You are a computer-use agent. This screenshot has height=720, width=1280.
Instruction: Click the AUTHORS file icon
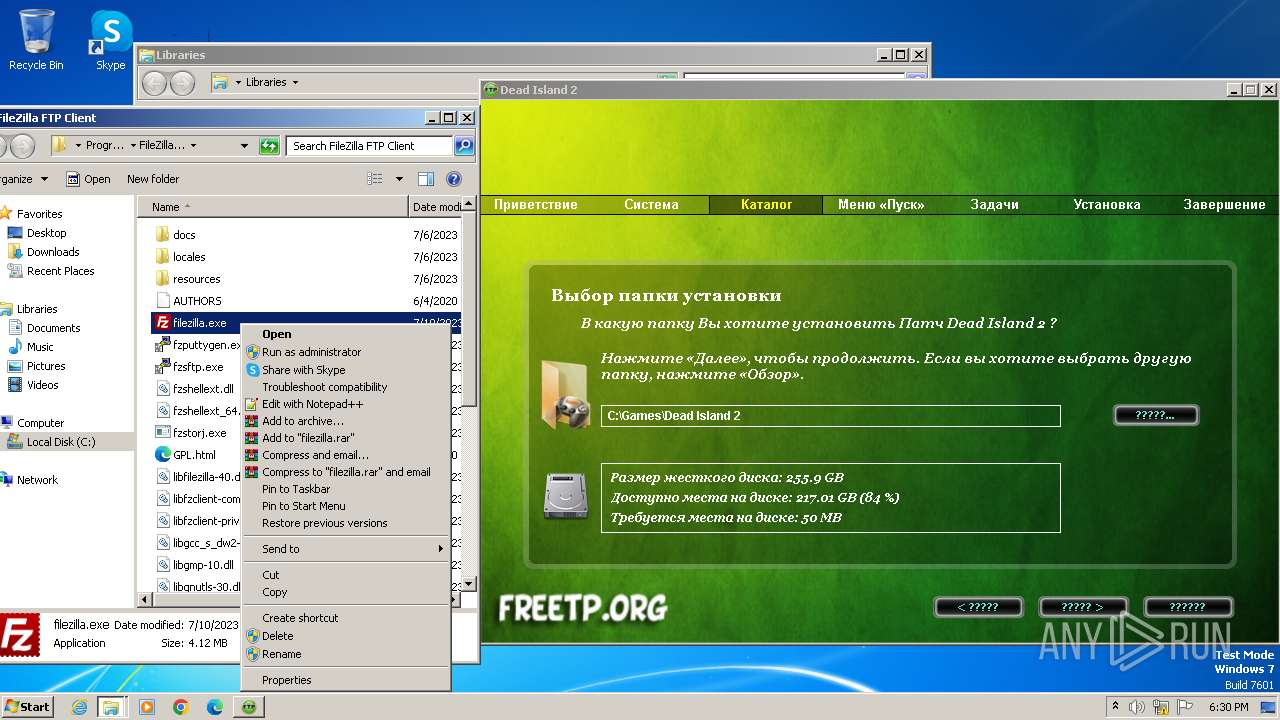(163, 301)
